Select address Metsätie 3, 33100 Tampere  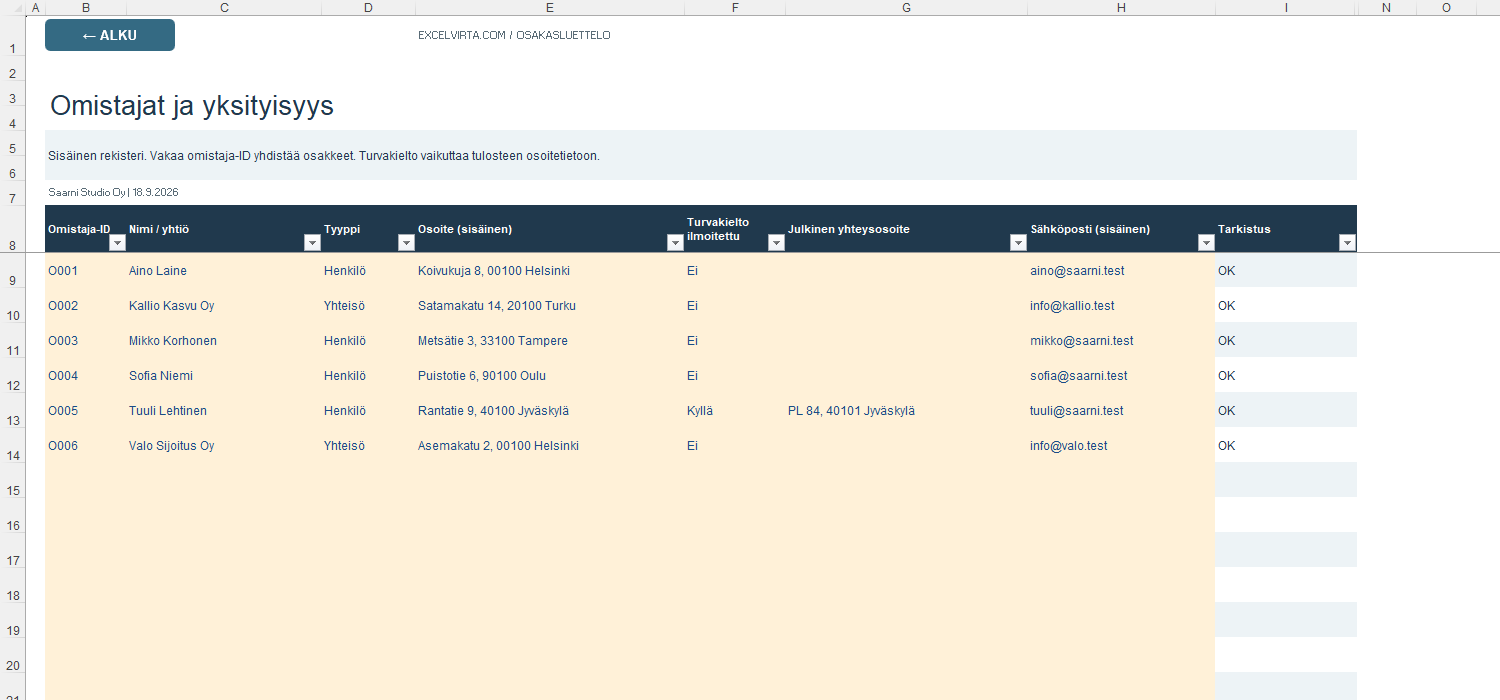pyautogui.click(x=550, y=341)
